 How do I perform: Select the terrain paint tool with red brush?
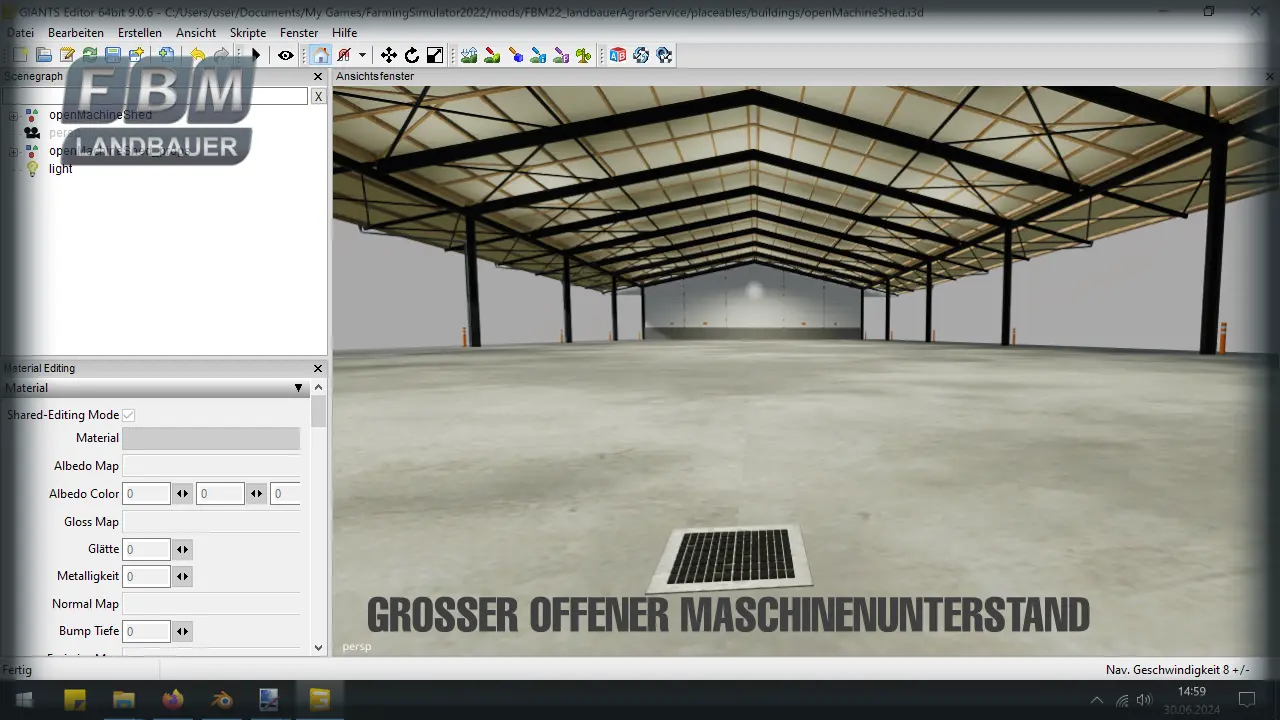492,55
